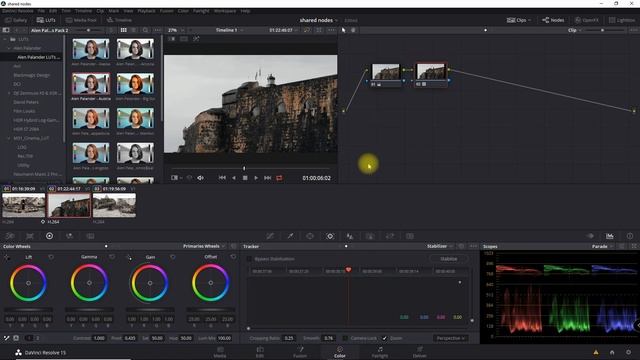This screenshot has width=640, height=360.
Task: Open the Sizing palette icon
Action: [390, 236]
